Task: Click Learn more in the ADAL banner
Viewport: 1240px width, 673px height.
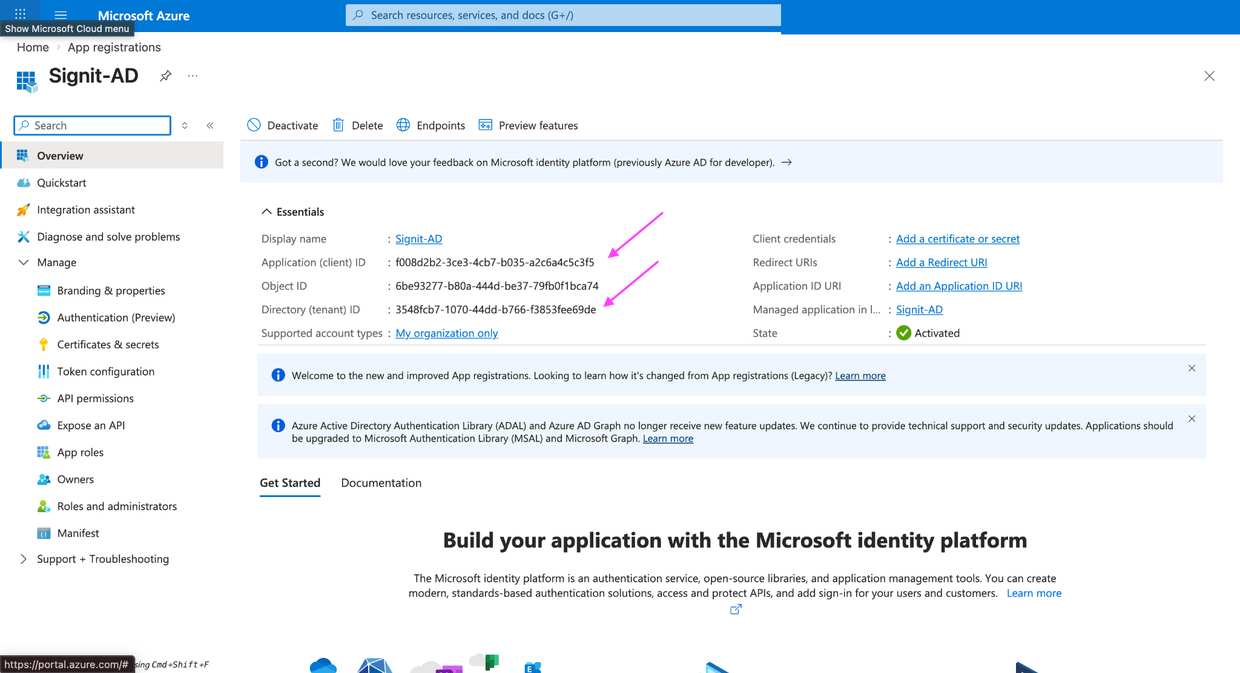Action: [668, 439]
